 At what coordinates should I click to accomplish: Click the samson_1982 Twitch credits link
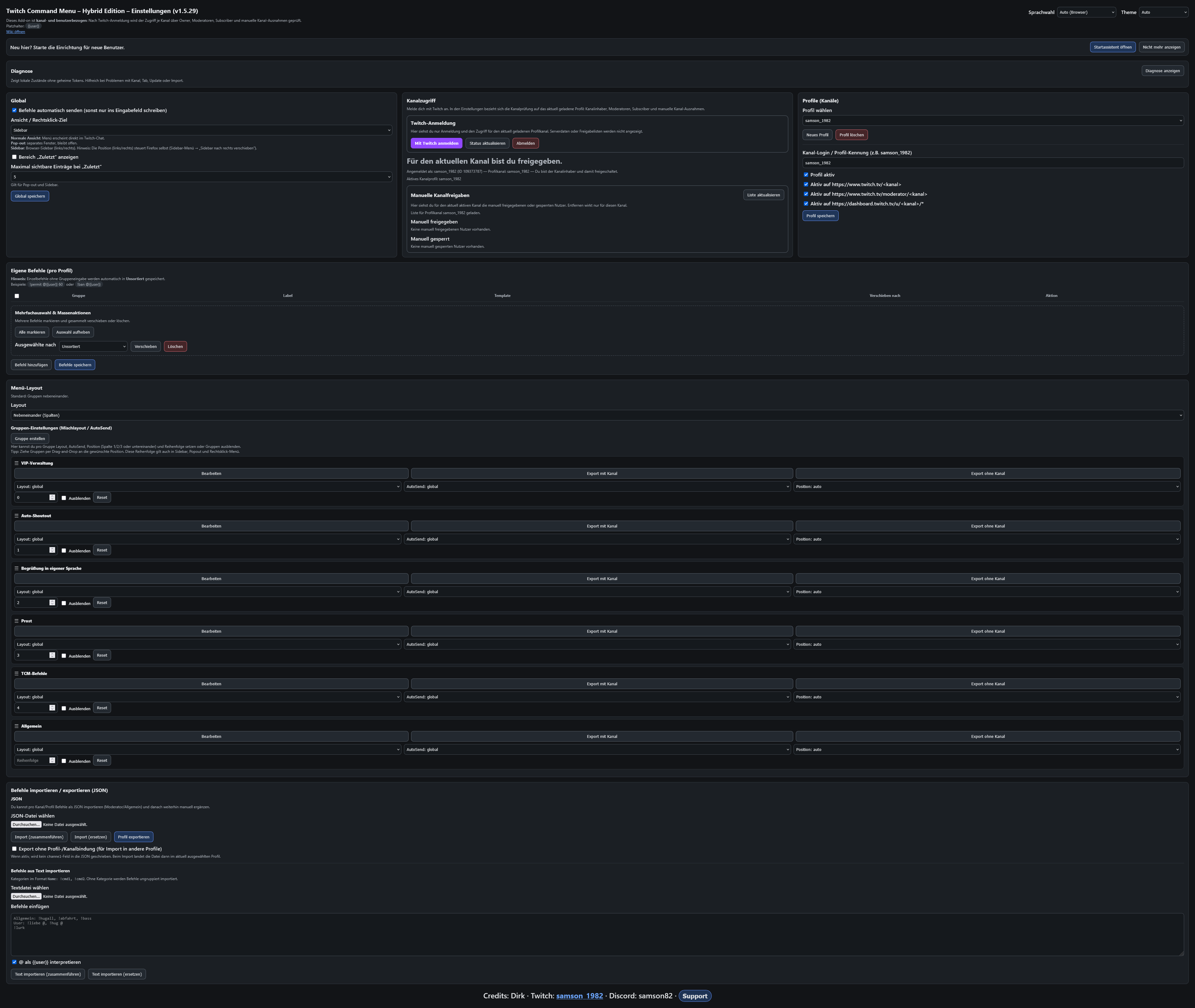coord(579,996)
